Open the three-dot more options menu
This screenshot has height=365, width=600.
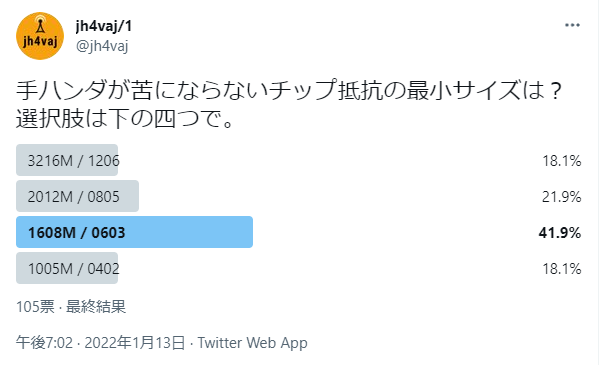point(572,25)
